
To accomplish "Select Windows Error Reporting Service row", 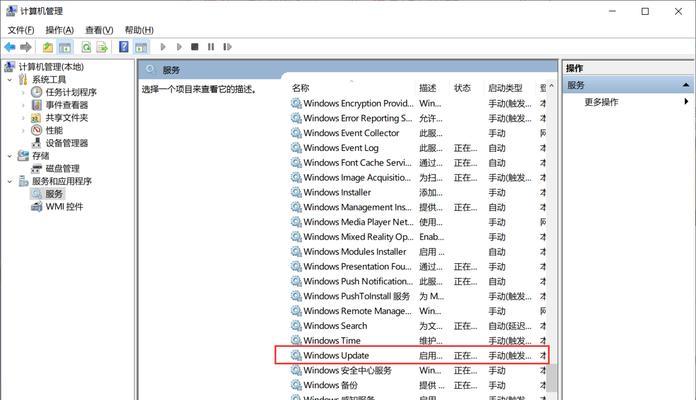I will (x=419, y=118).
